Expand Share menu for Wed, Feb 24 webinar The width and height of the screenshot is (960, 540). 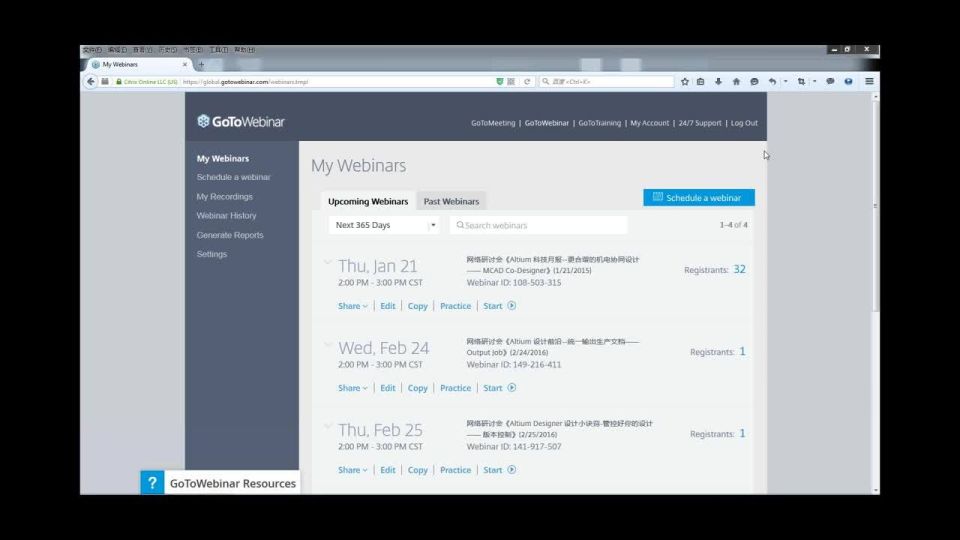pyautogui.click(x=353, y=388)
